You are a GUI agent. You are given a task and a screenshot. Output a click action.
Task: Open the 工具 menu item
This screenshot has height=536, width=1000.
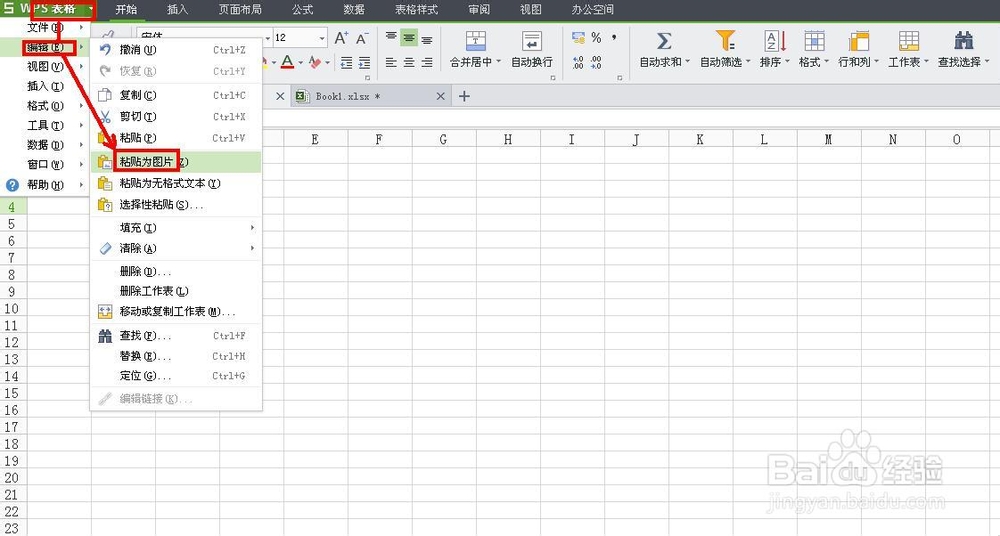tap(45, 126)
